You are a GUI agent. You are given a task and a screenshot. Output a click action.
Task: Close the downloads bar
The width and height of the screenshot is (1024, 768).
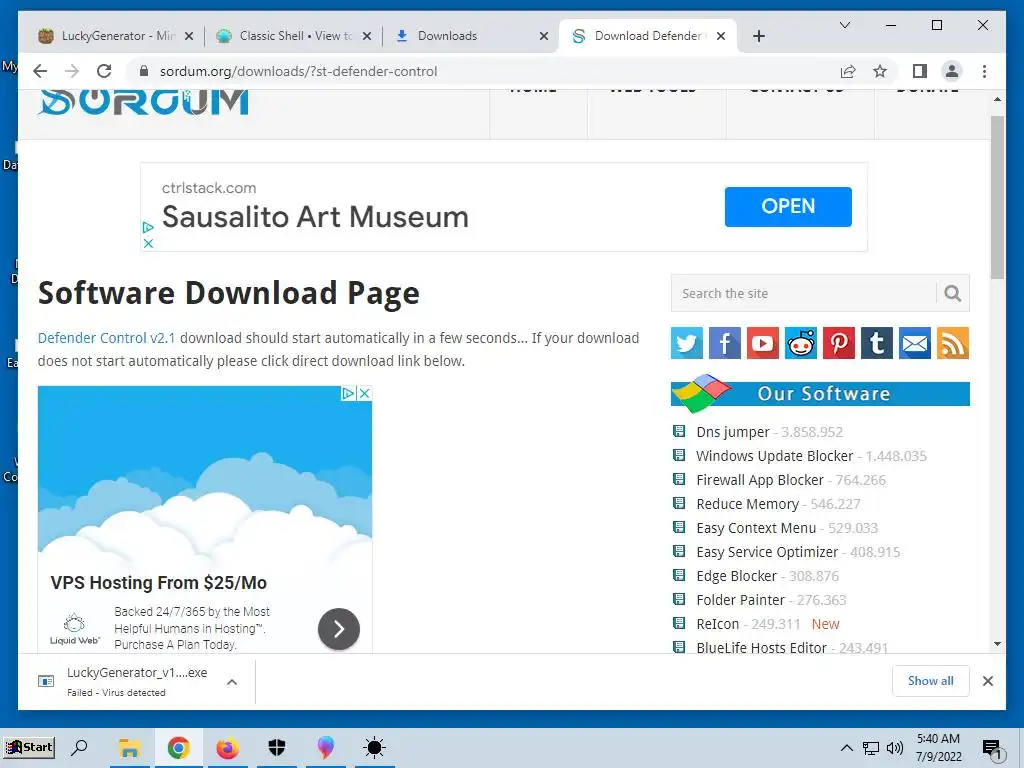pyautogui.click(x=987, y=680)
